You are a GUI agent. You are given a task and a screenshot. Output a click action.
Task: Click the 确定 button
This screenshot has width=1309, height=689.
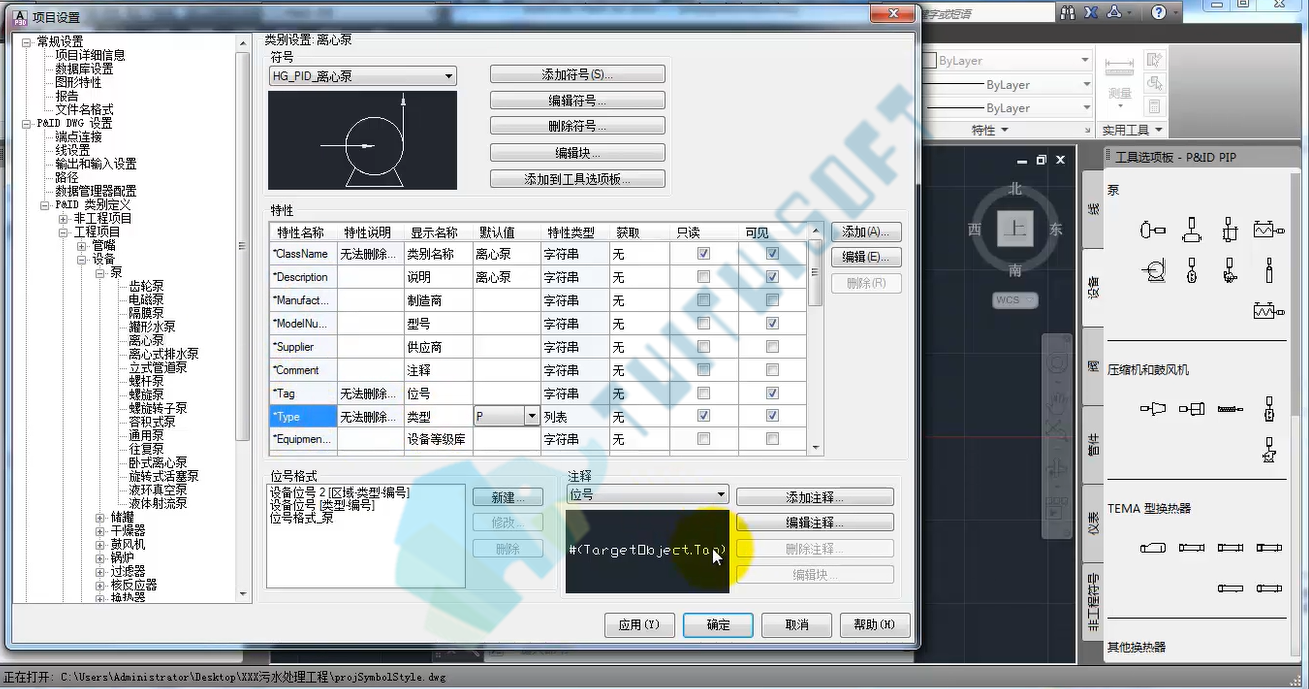(x=718, y=625)
